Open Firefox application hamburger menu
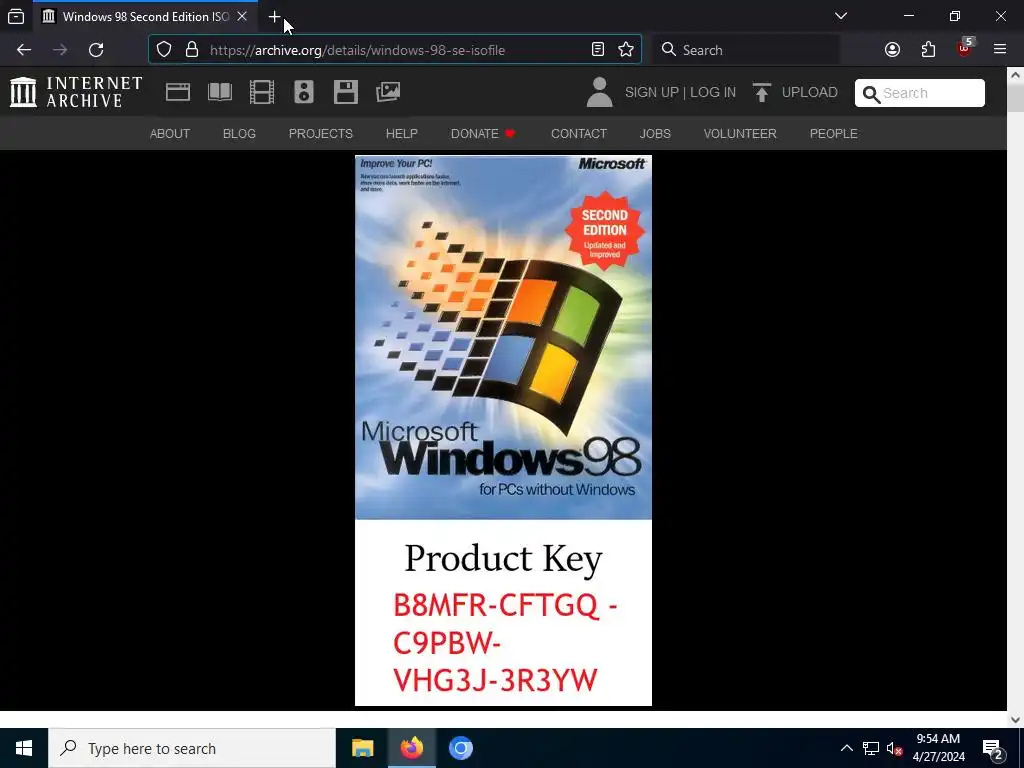Image resolution: width=1024 pixels, height=768 pixels. 1000,50
